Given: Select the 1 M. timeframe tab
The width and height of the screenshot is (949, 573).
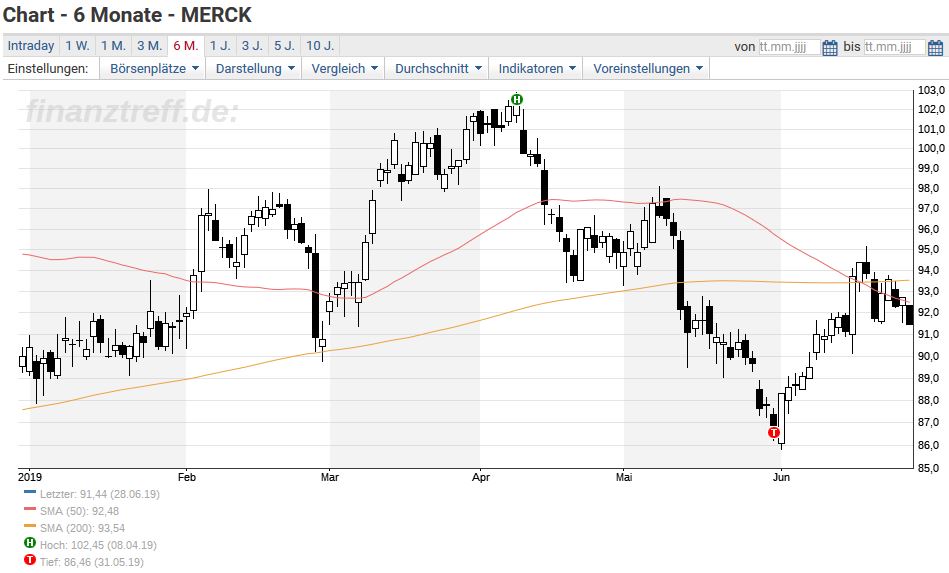Looking at the screenshot, I should 113,46.
